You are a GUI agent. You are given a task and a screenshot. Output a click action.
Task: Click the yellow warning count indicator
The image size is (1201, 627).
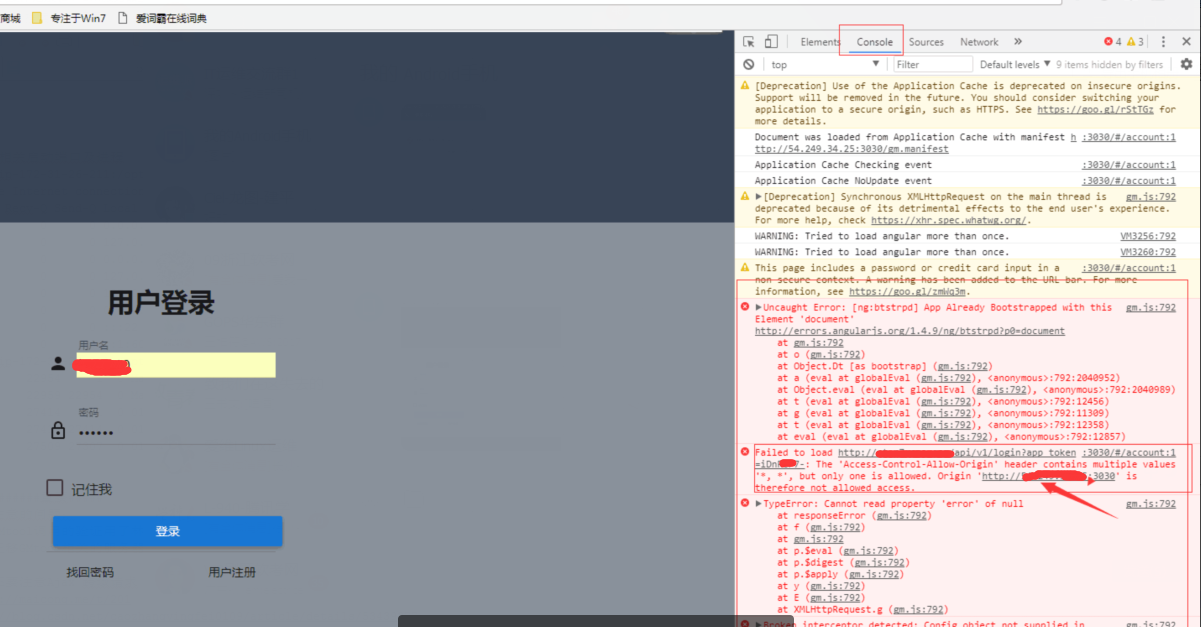point(1135,42)
